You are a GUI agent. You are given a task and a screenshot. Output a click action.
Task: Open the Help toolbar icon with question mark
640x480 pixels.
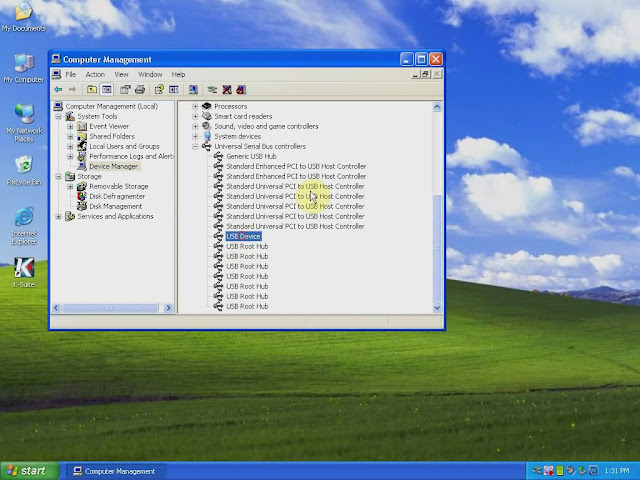(159, 89)
